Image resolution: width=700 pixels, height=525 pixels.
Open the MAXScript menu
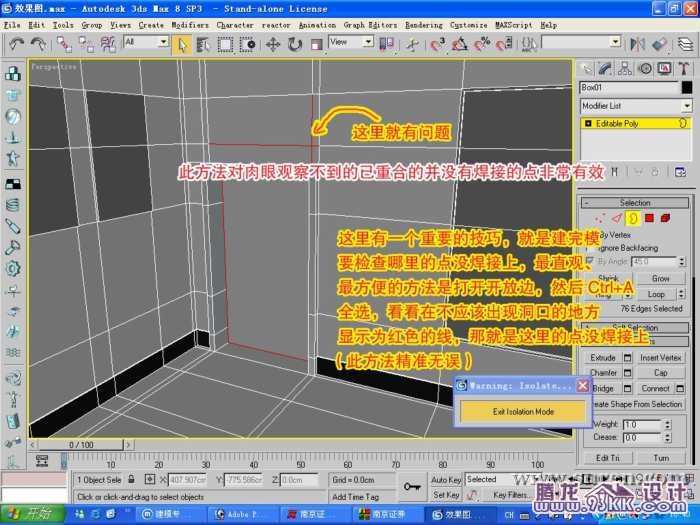click(x=513, y=25)
